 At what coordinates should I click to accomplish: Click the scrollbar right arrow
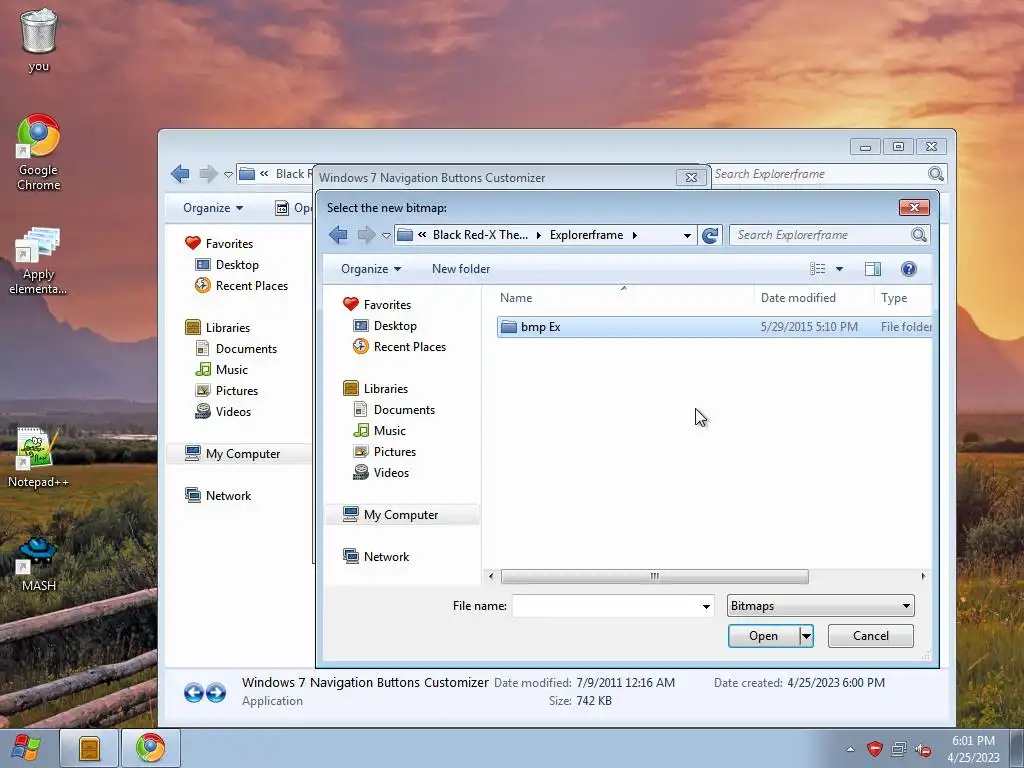923,576
